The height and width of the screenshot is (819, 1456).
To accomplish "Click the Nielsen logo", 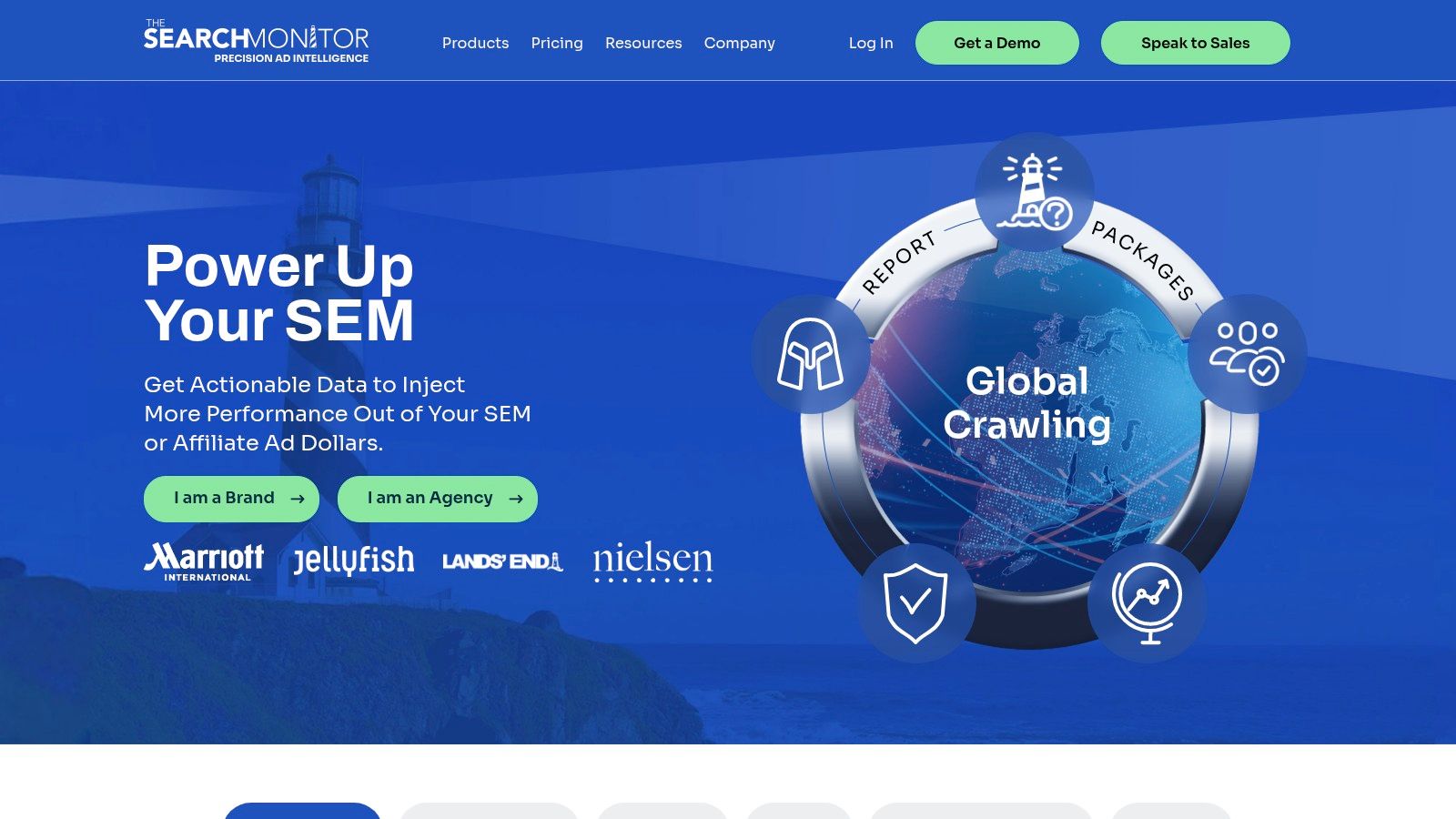I will [x=653, y=561].
